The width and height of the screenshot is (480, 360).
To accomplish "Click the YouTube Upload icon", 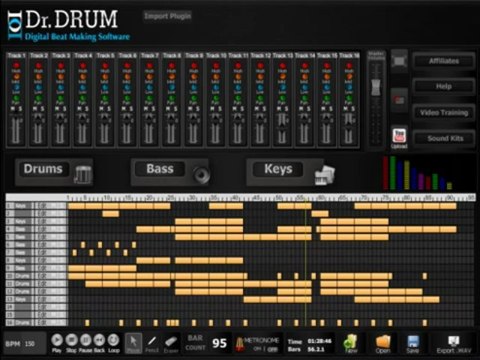I will pos(399,136).
